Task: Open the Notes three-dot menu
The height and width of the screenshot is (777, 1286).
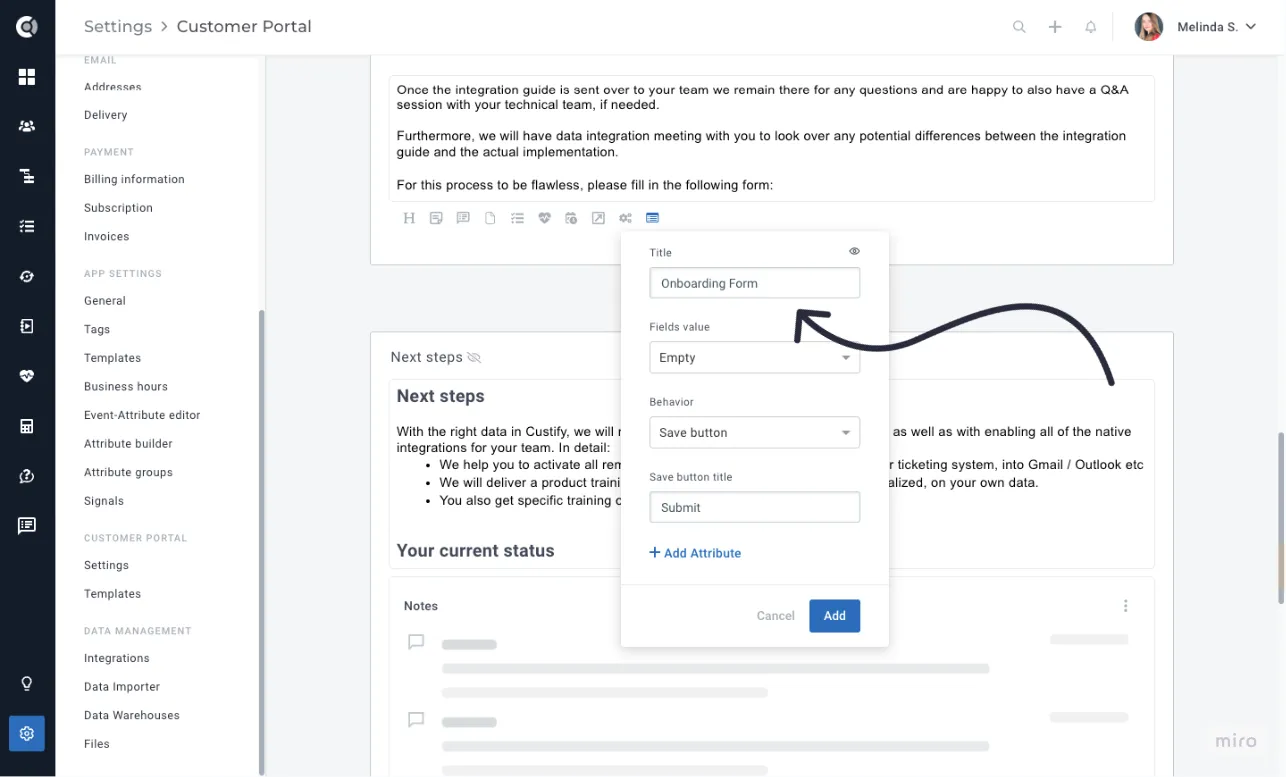Action: pyautogui.click(x=1126, y=606)
